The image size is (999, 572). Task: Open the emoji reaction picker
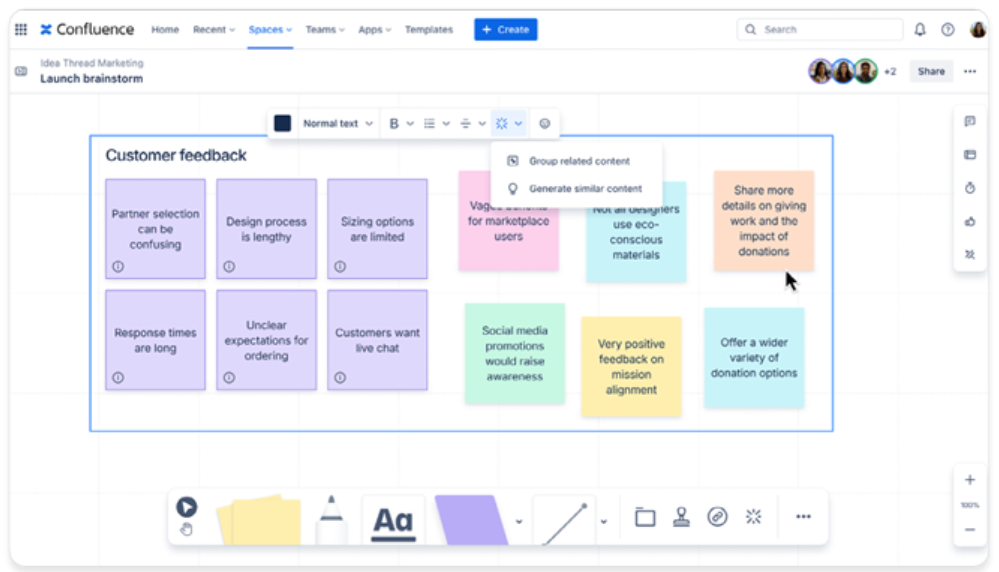(545, 124)
